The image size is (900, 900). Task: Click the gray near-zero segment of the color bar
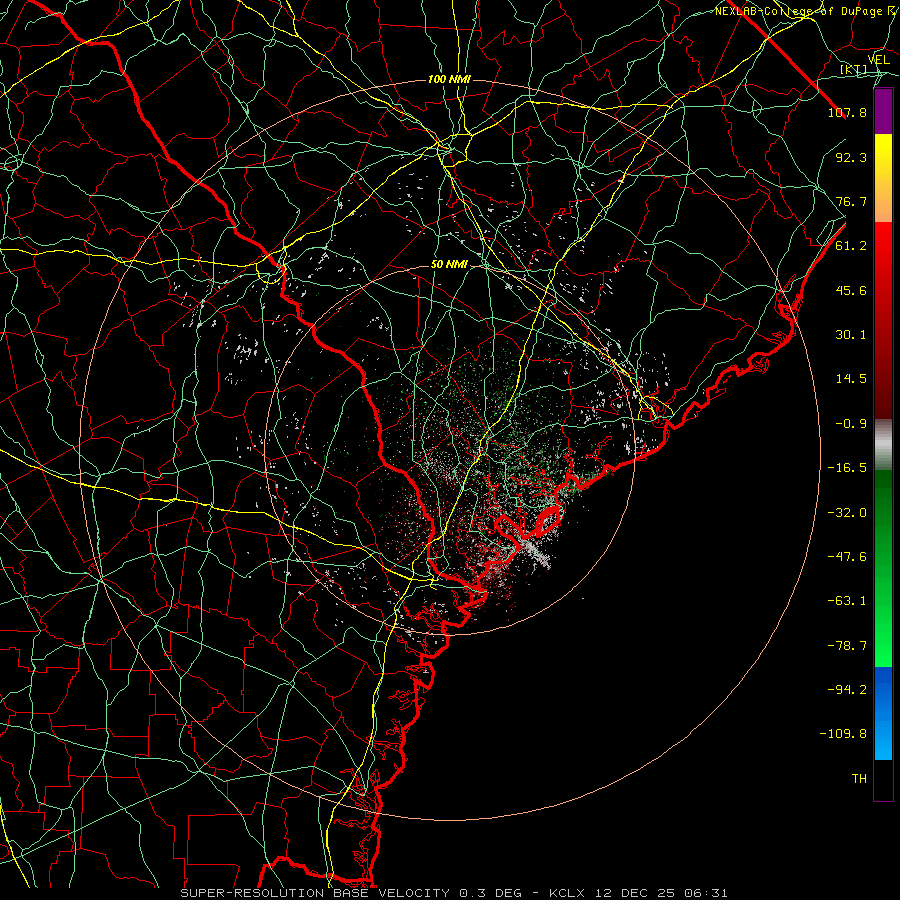point(883,445)
